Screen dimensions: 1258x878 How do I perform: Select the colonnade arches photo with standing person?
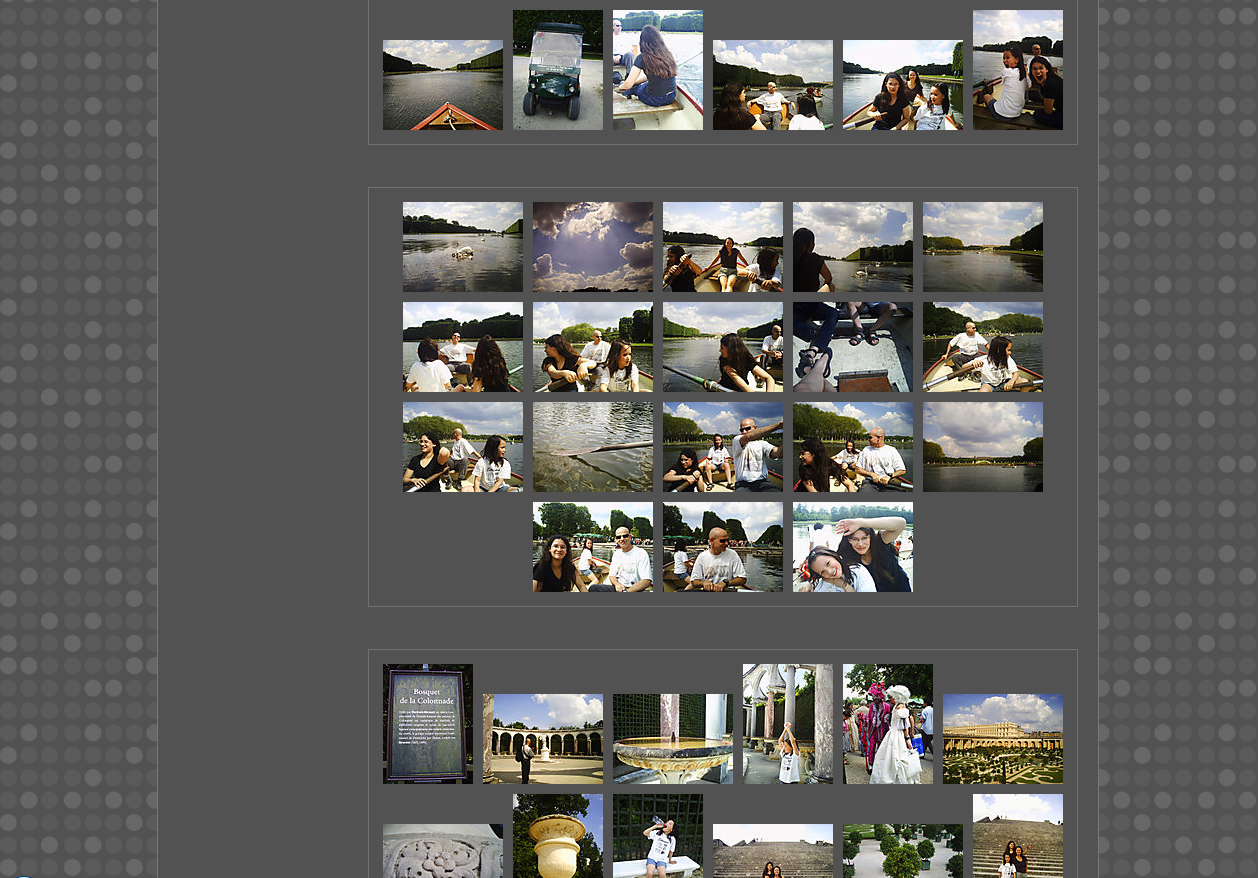(542, 739)
